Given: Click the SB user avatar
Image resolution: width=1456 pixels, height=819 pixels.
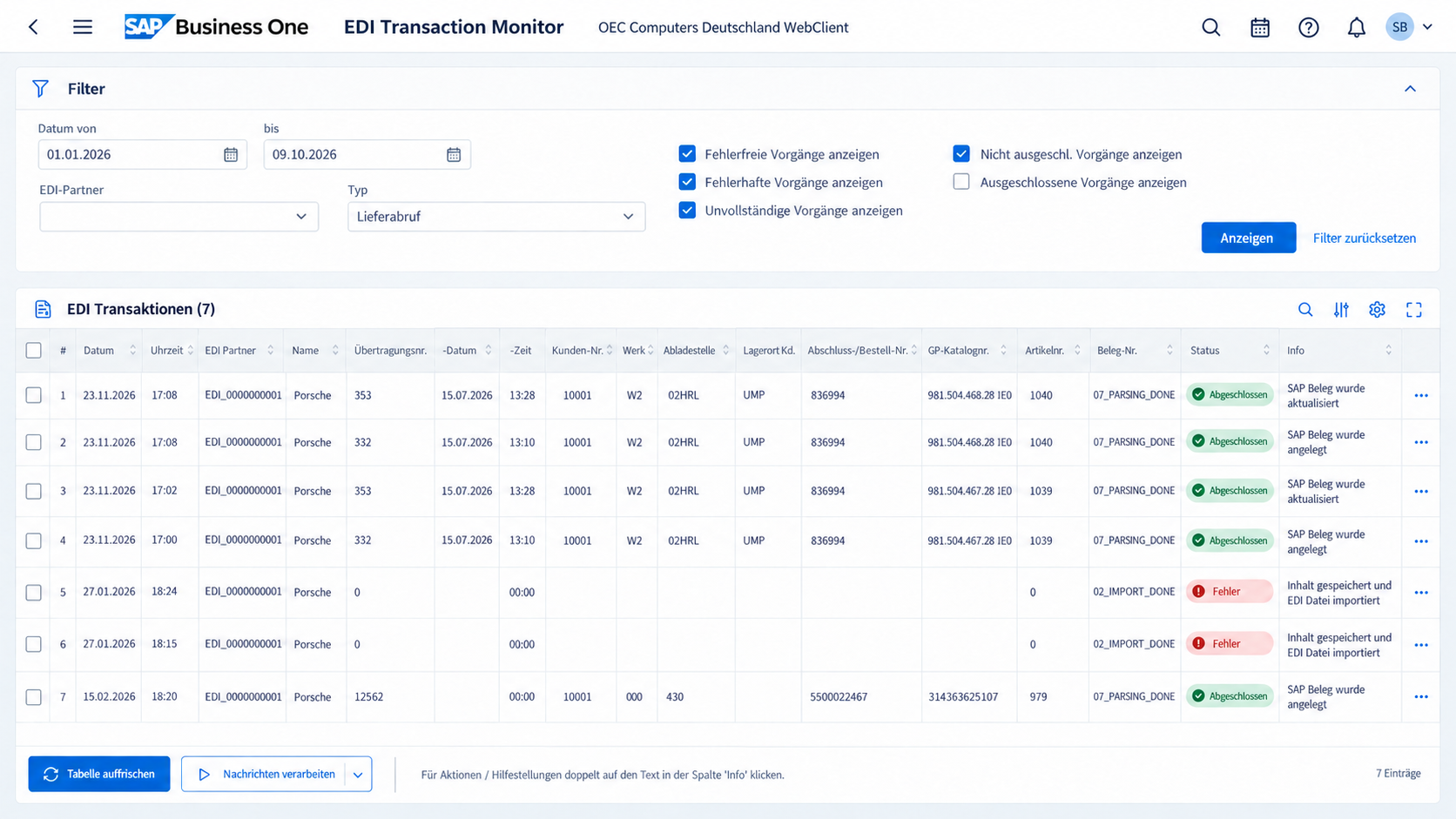Looking at the screenshot, I should coord(1399,27).
